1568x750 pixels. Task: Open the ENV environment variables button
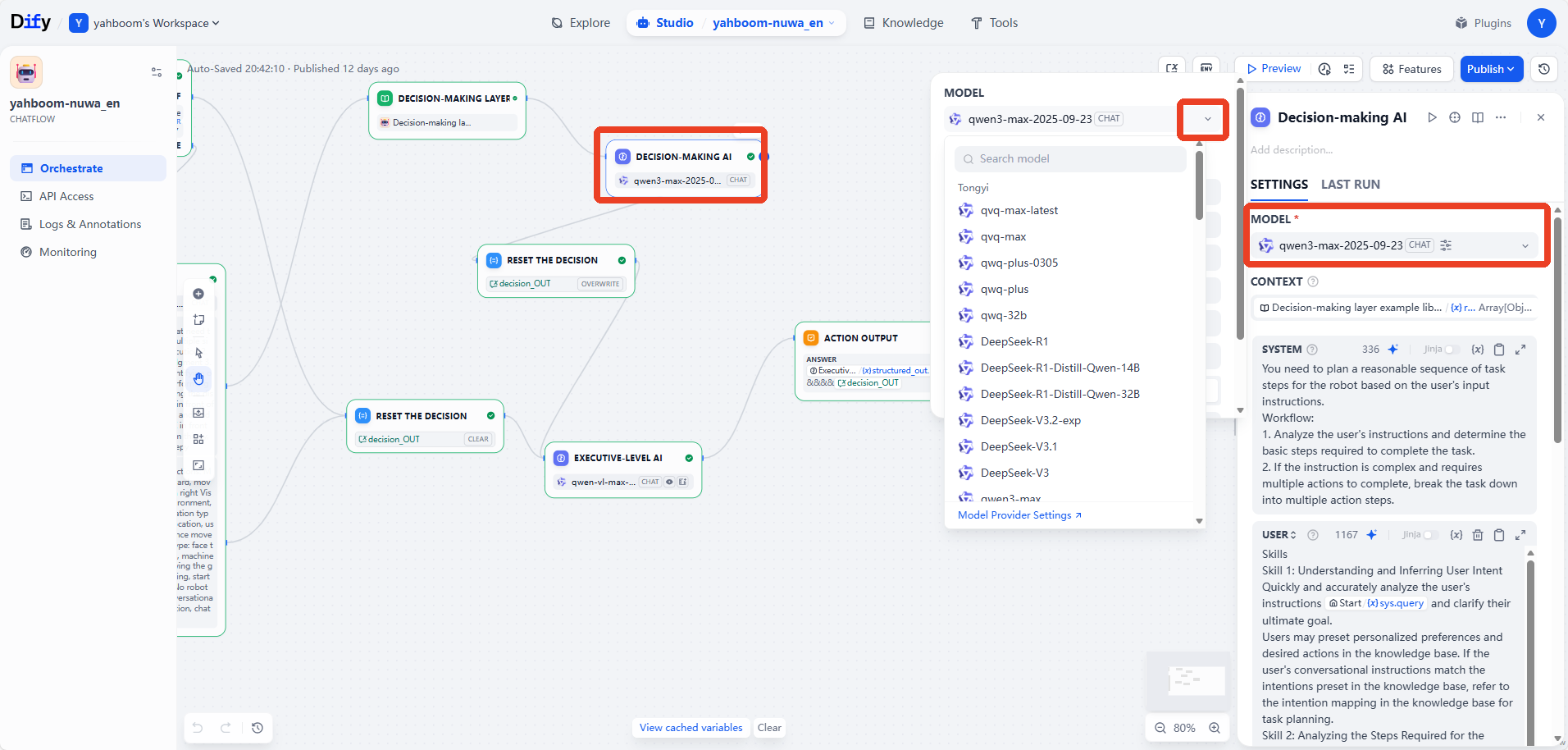[x=1206, y=68]
